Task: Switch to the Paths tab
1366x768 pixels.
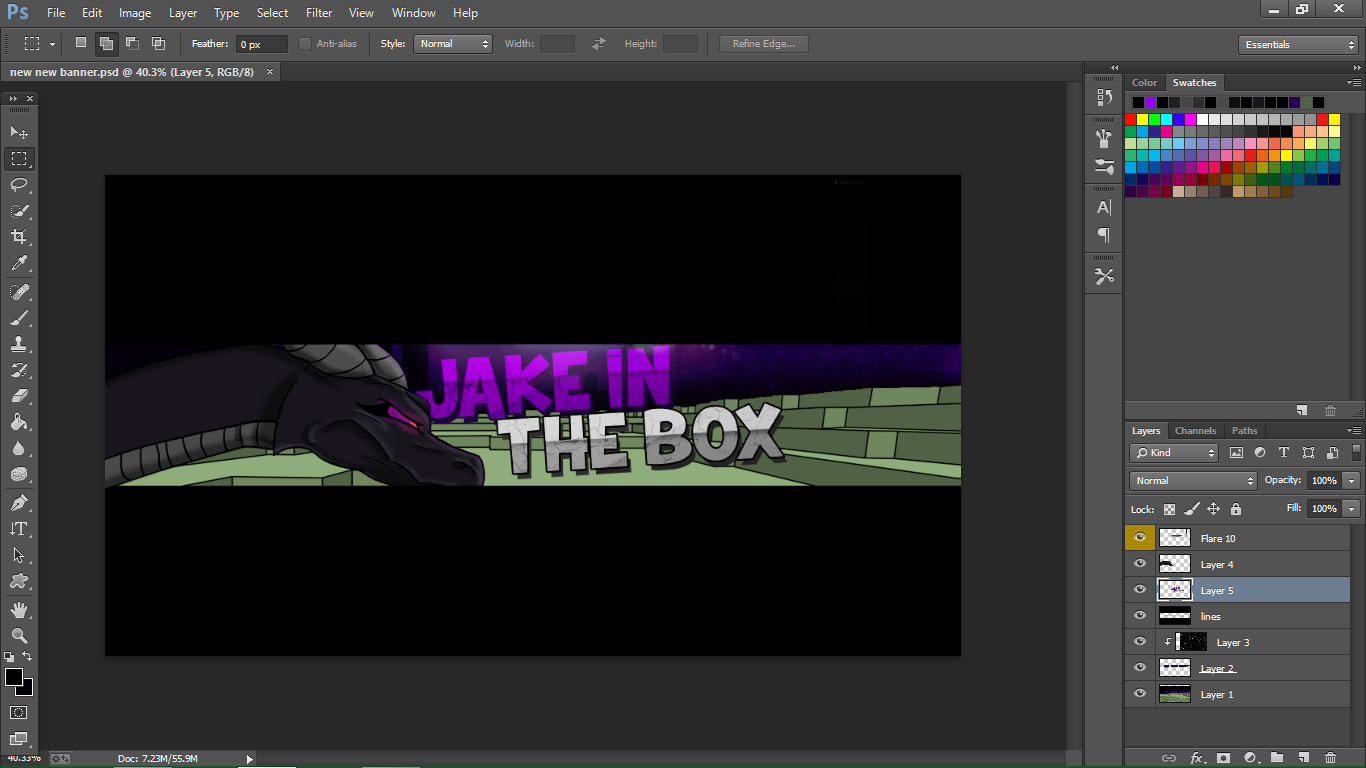Action: [1244, 431]
